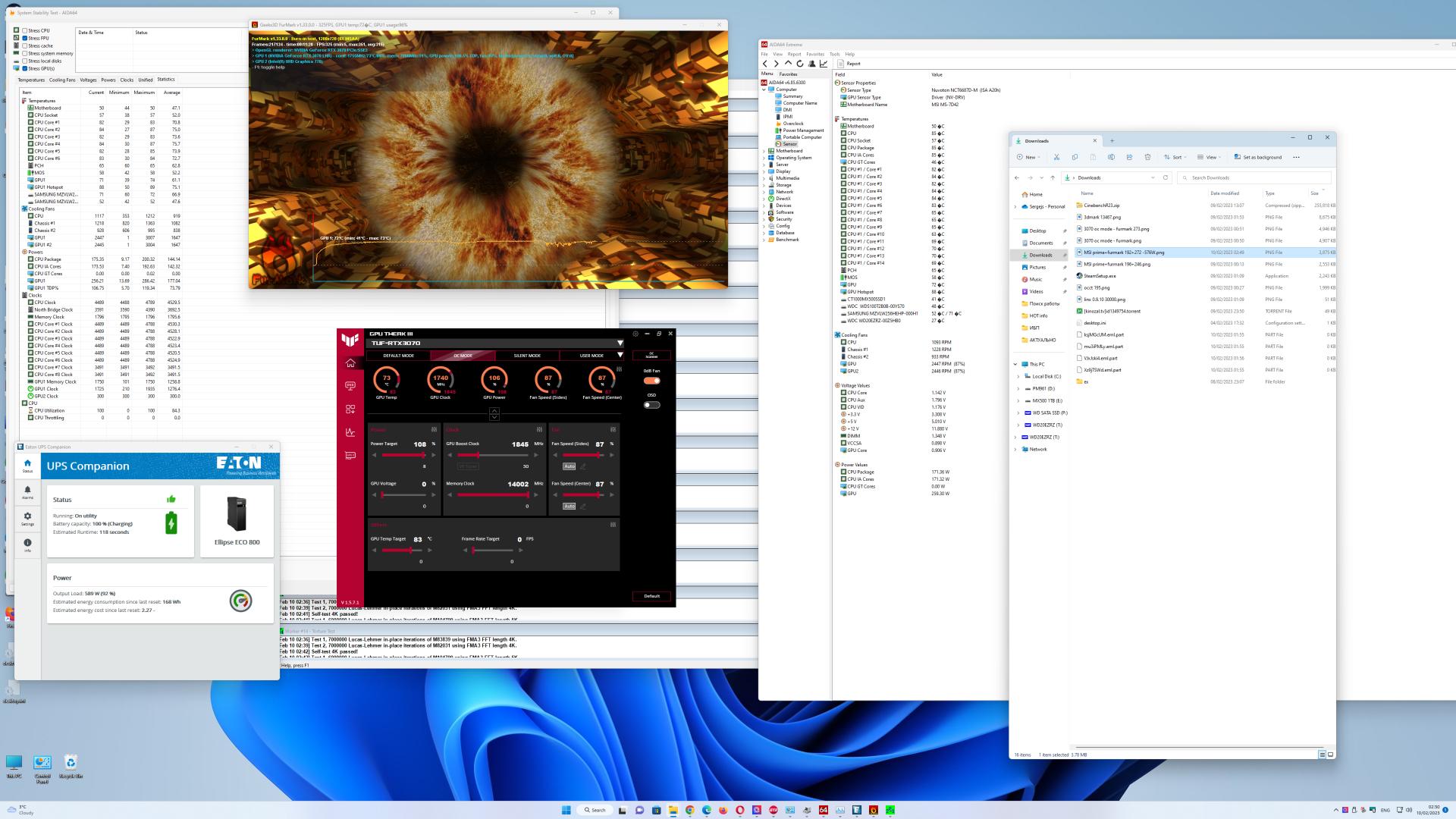Viewport: 1456px width, 819px height.
Task: Click Explorer toolbar delete trash icon
Action: point(1147,157)
